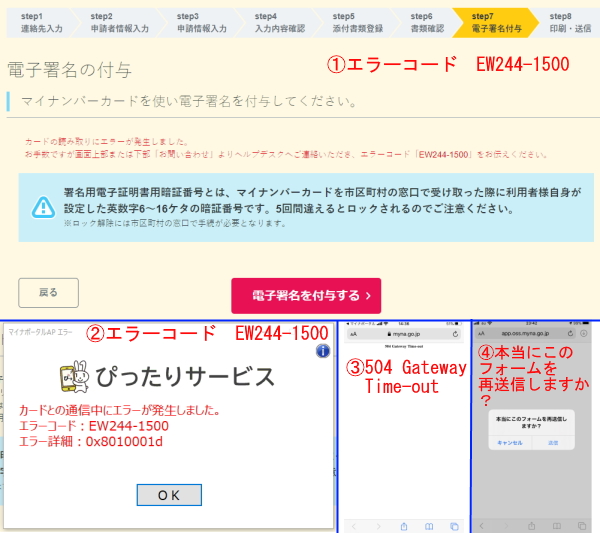
Task: Tap forward arrow on 504 Gateway Time-out page
Action: click(x=378, y=526)
